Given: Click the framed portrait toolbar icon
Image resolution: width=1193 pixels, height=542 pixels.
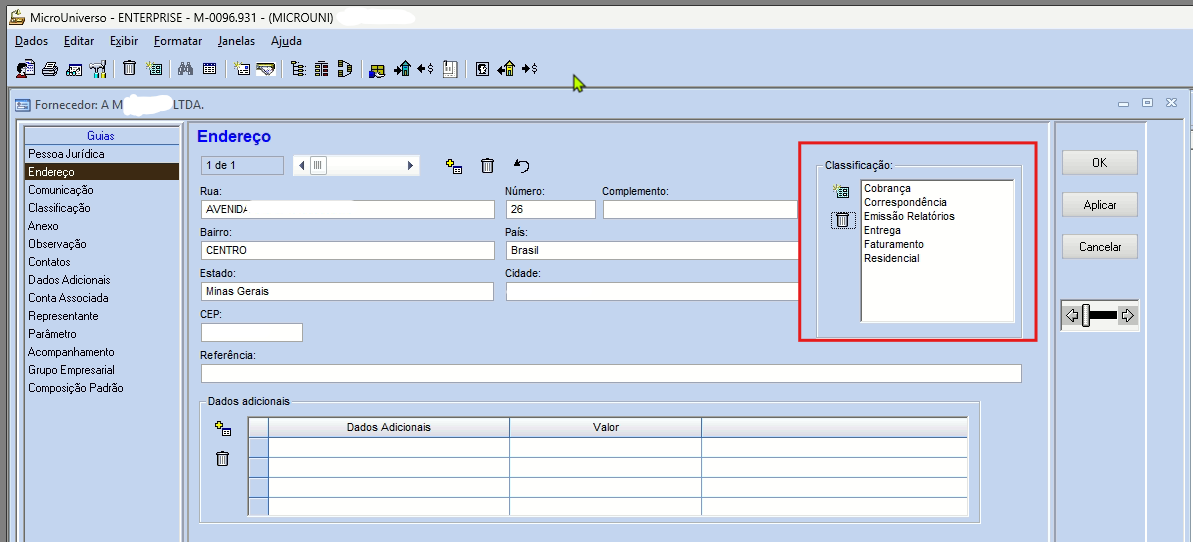Looking at the screenshot, I should [x=482, y=69].
